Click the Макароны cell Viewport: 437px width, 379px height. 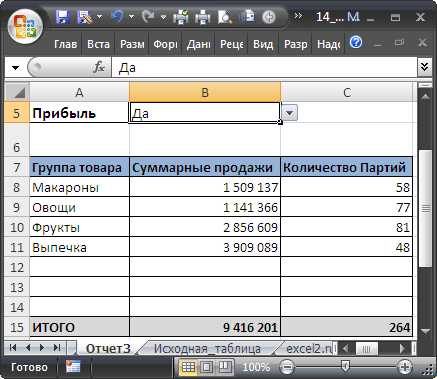79,187
